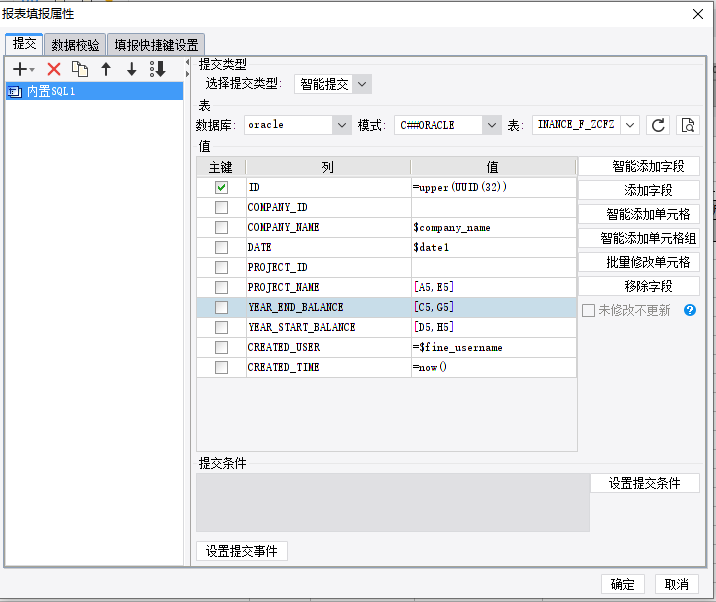The width and height of the screenshot is (716, 602).
Task: Delete the selected submit item with red X
Action: pos(54,69)
